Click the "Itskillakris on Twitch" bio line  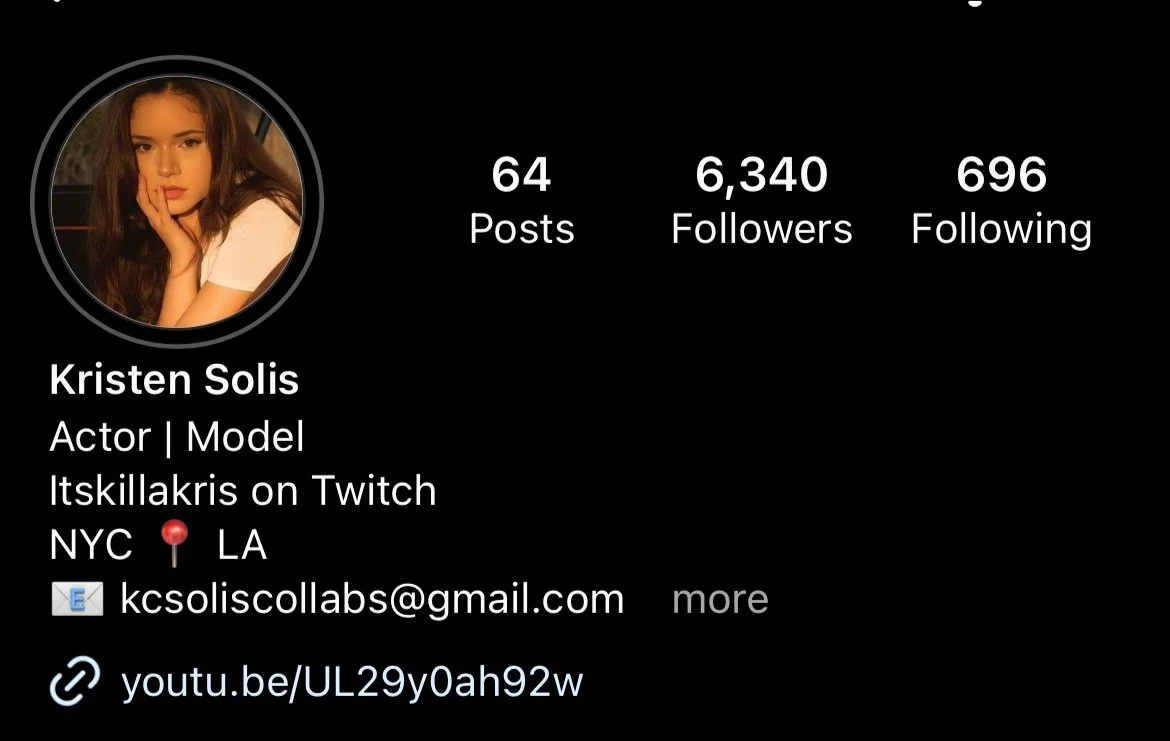tap(243, 490)
